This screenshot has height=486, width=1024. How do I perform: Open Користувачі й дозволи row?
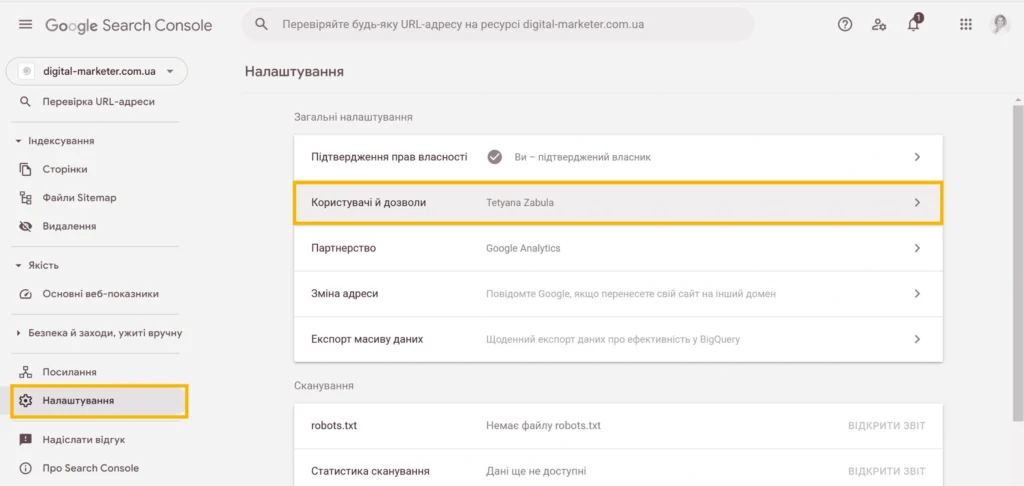[618, 203]
